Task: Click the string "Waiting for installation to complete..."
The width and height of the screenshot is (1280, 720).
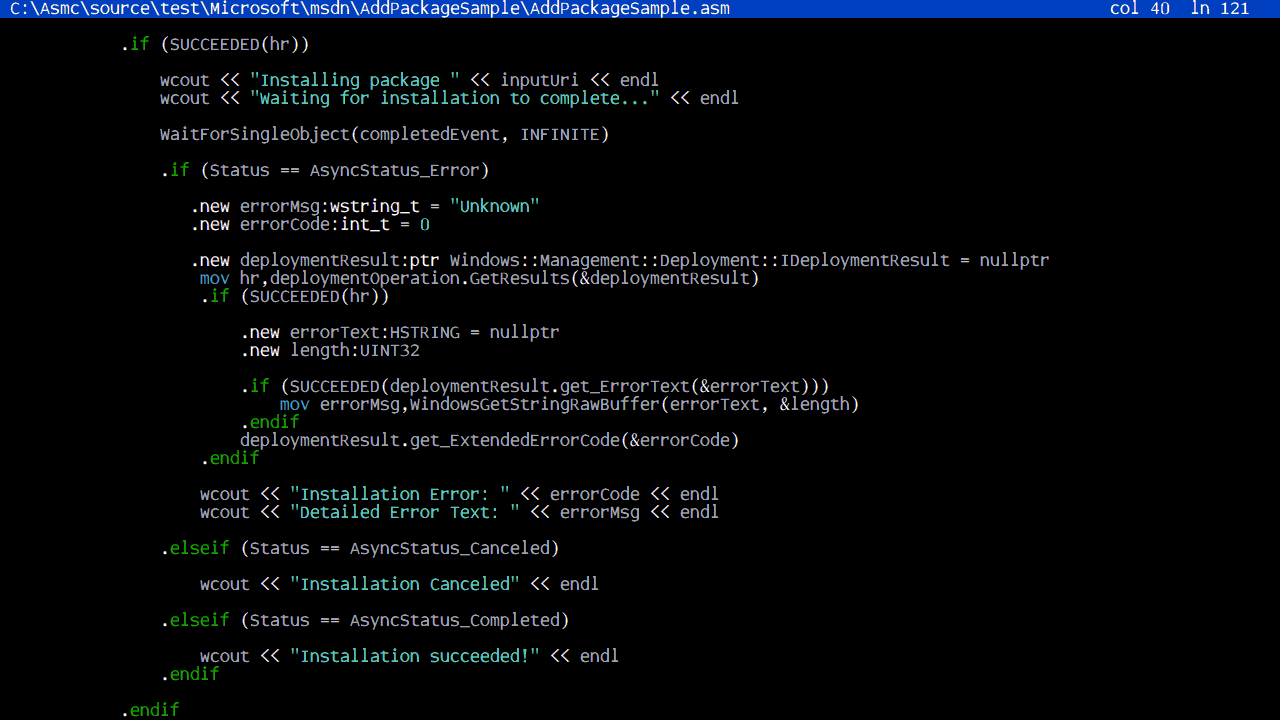Action: [x=455, y=99]
